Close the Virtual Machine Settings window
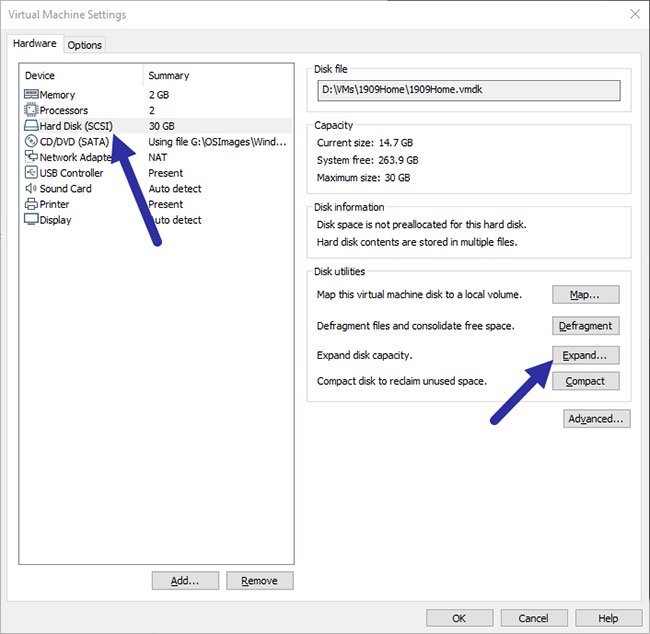Viewport: 650px width, 634px height. coord(633,14)
